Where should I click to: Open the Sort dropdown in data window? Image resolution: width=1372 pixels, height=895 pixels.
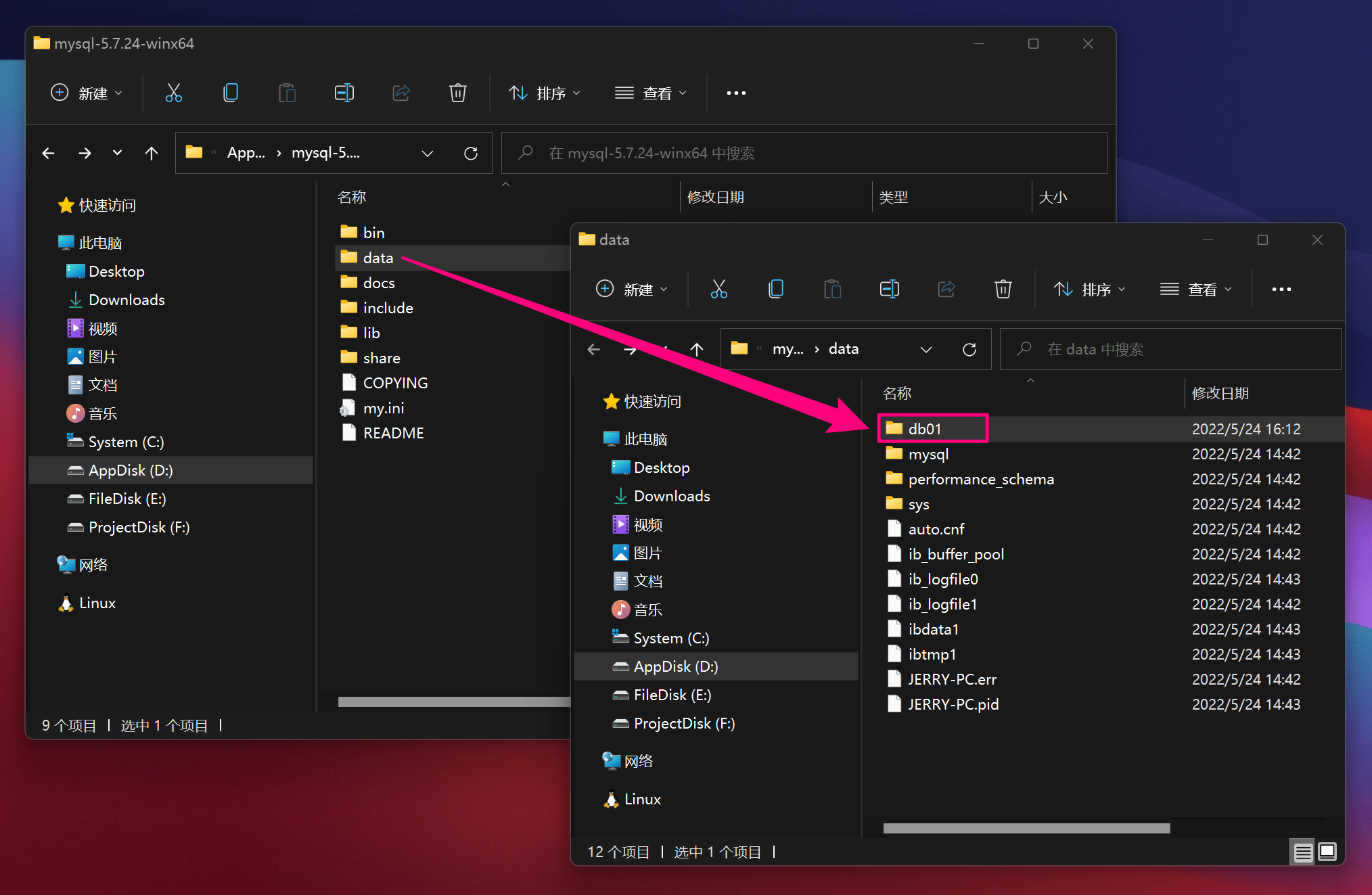(x=1090, y=290)
